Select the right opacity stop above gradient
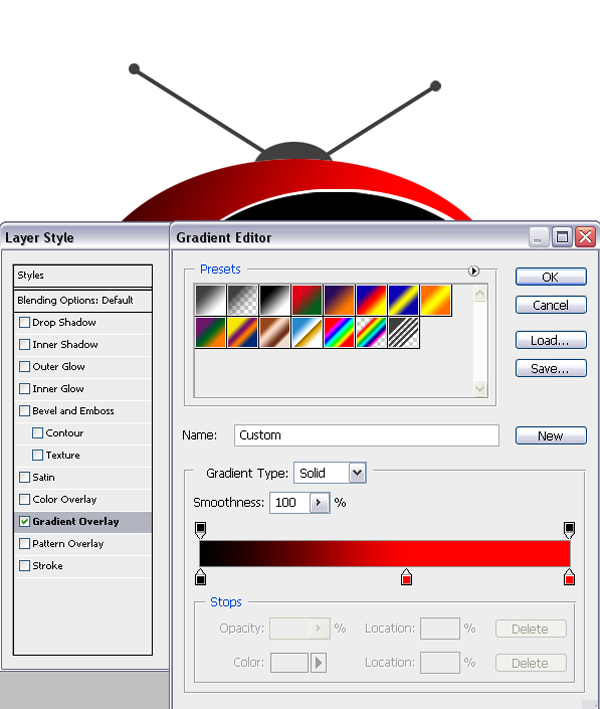Viewport: 600px width, 709px height. click(569, 529)
